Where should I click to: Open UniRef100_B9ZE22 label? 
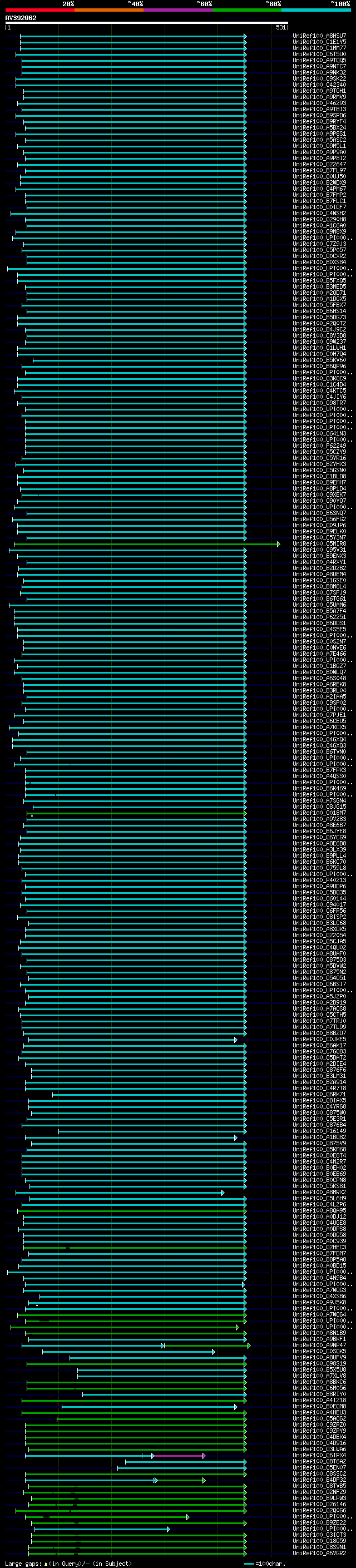(319, 1523)
